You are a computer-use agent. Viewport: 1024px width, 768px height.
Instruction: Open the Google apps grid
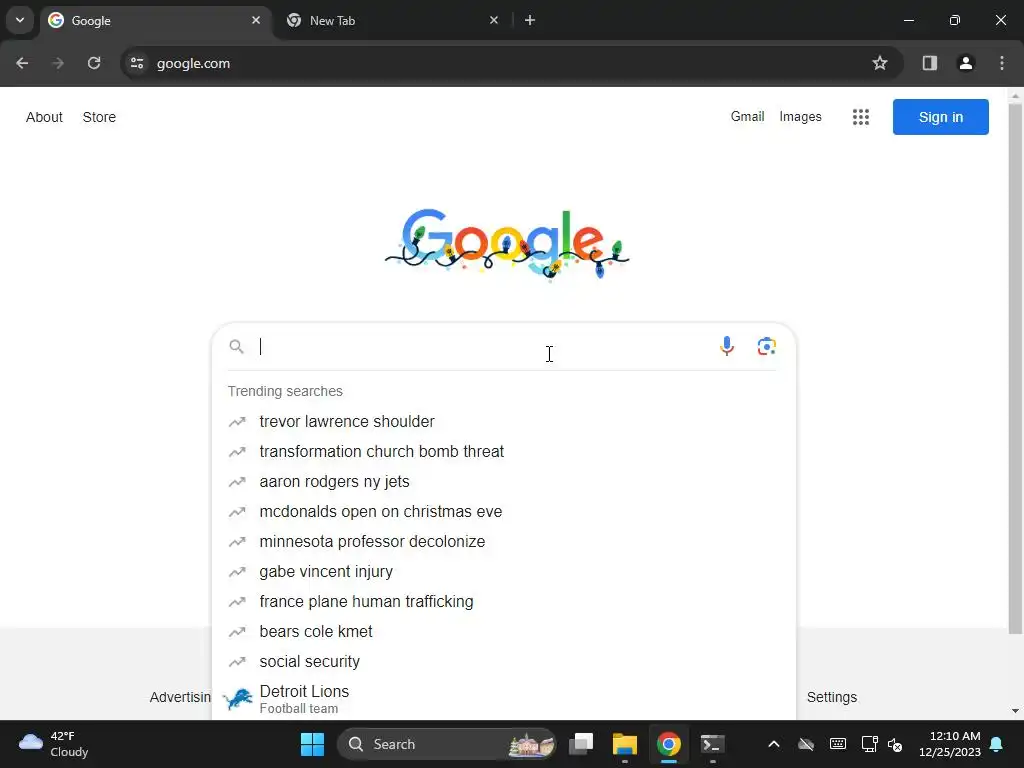pos(861,117)
